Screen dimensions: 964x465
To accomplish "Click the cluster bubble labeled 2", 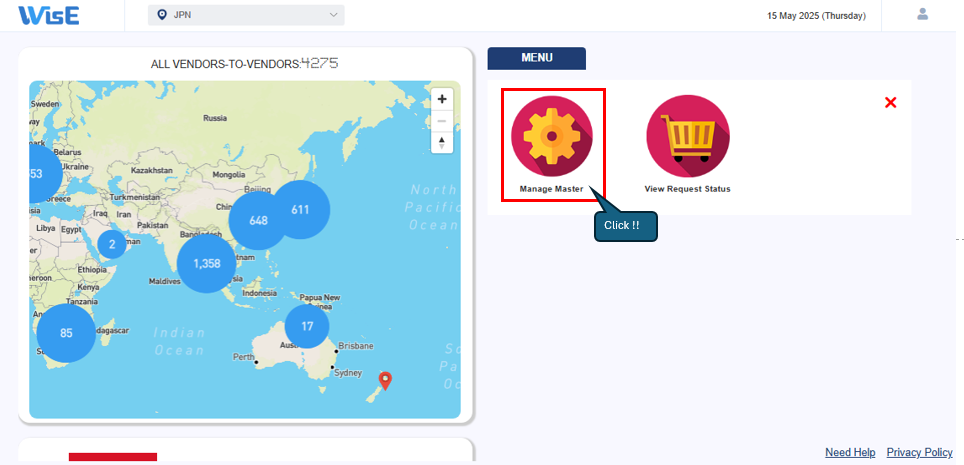I will click(x=112, y=244).
